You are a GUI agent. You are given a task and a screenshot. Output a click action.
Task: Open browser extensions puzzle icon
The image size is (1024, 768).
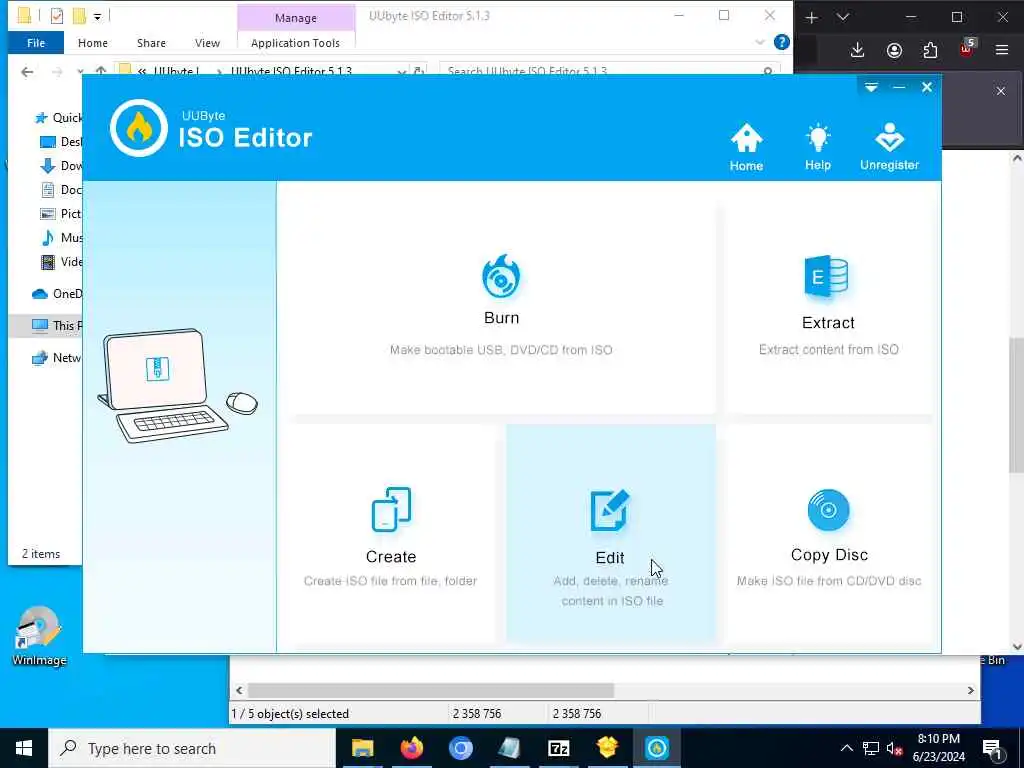point(930,50)
